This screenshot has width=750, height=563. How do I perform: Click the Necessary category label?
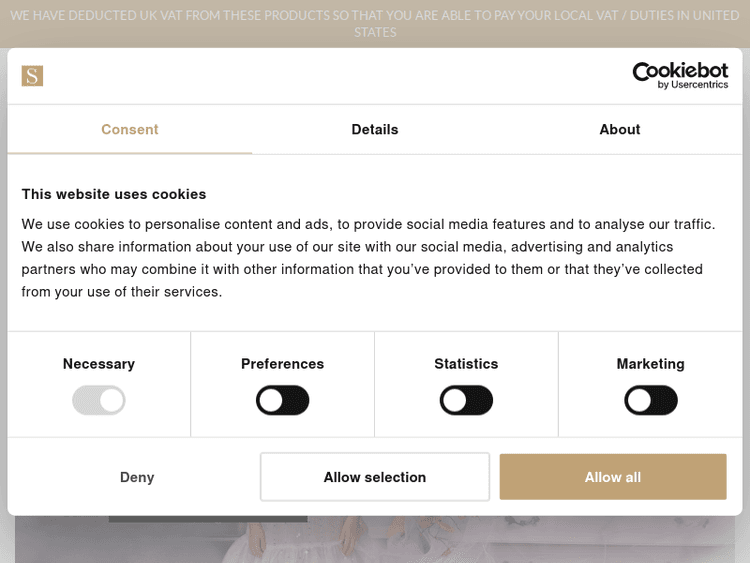pyautogui.click(x=99, y=364)
